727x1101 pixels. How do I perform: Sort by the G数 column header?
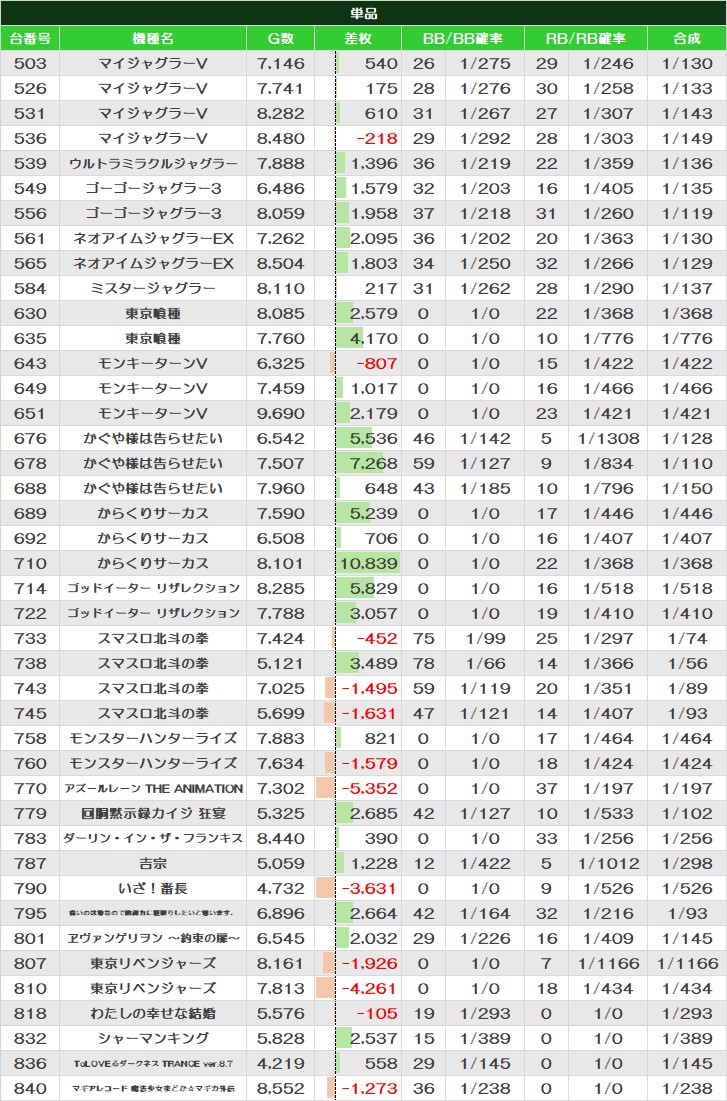point(281,39)
